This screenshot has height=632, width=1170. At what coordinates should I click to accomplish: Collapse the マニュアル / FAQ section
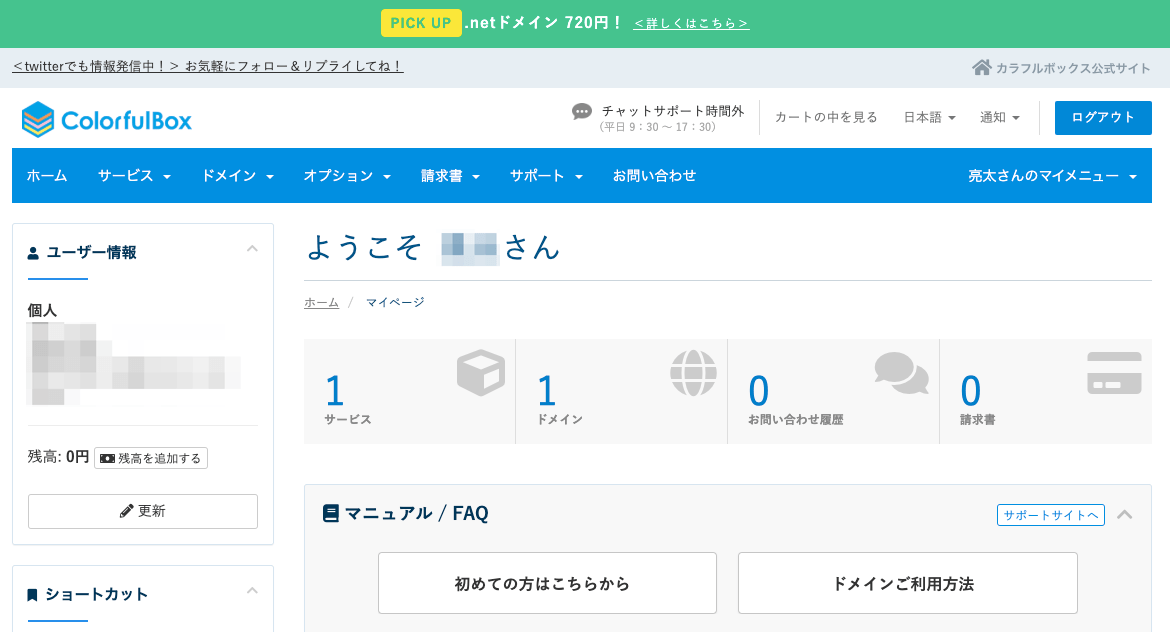[x=1125, y=515]
